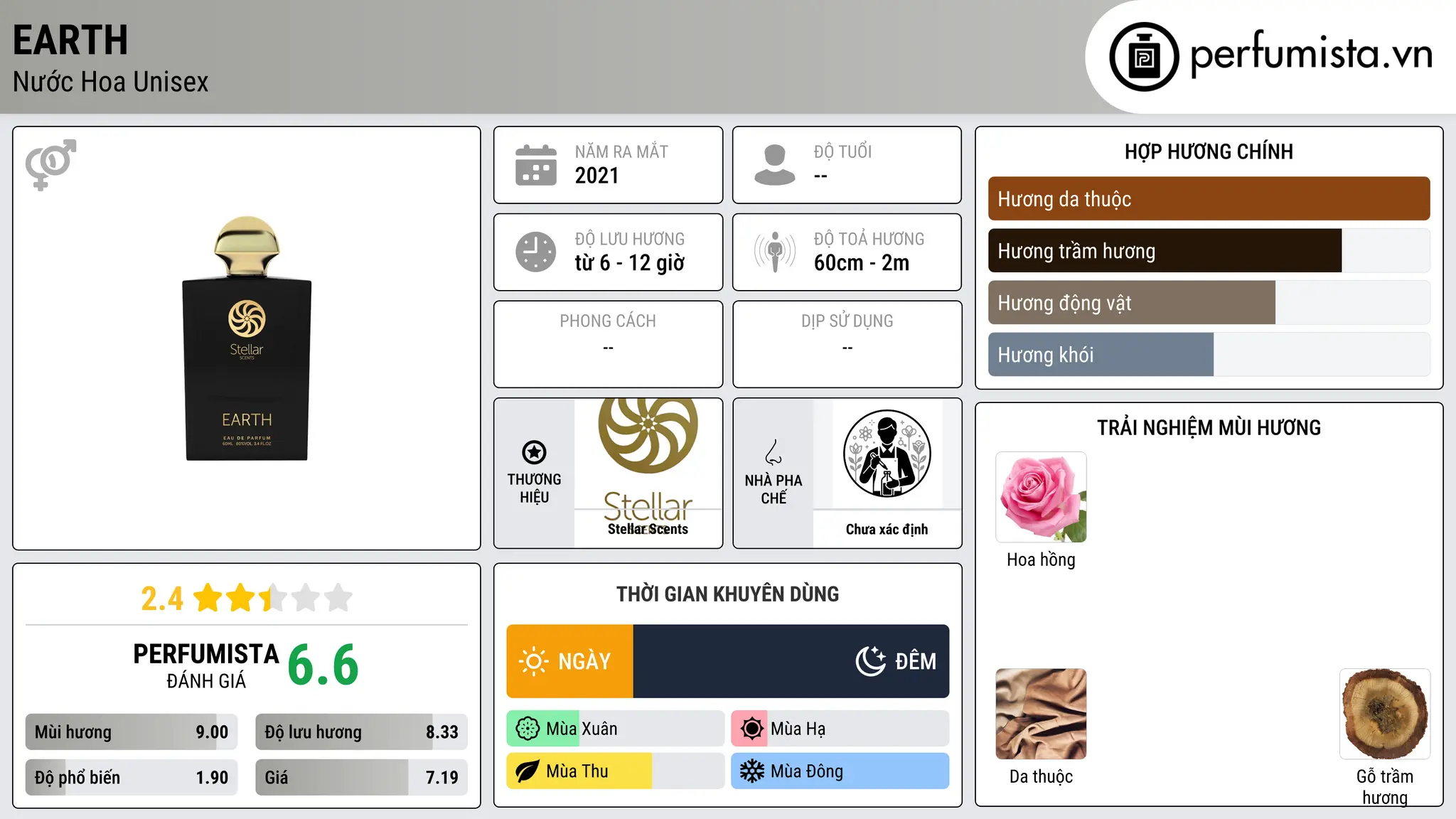Viewport: 1456px width, 819px height.
Task: Click the clock icon beside ĐỘ LƯU HƯƠNG
Action: (x=536, y=252)
